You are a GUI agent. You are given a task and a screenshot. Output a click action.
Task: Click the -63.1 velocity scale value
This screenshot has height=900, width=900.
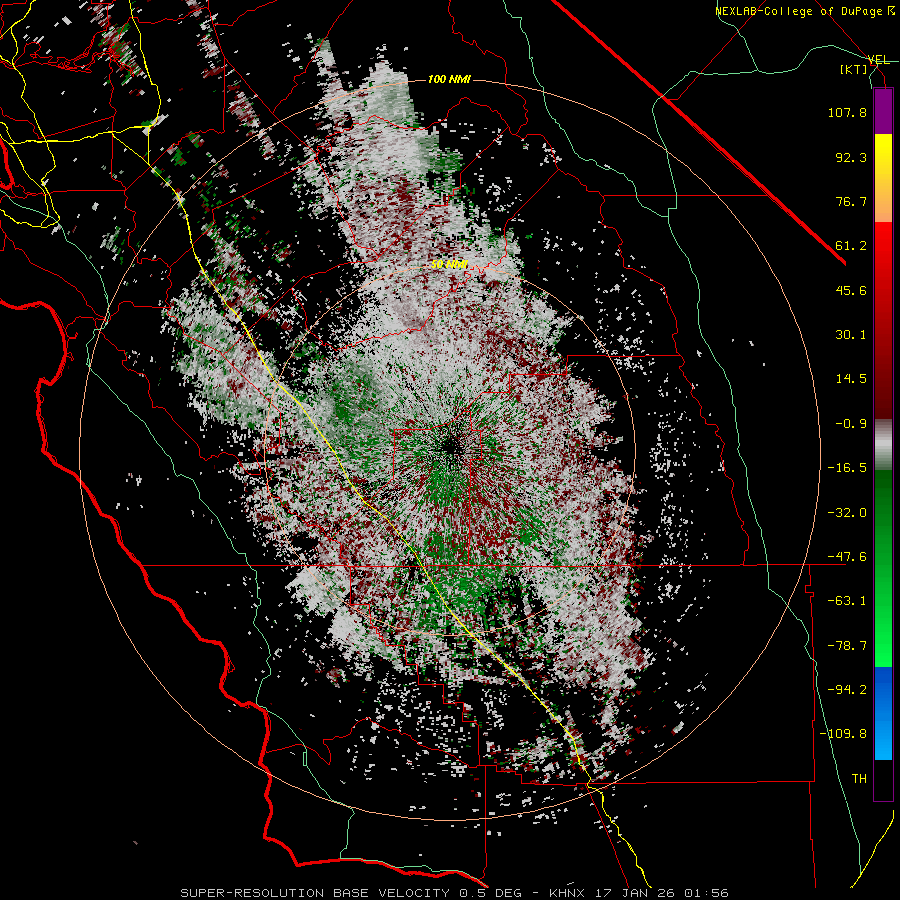(847, 601)
